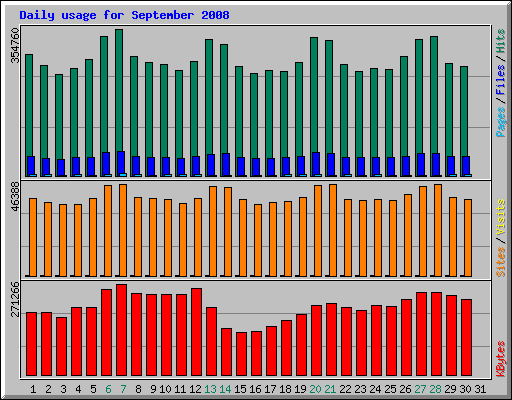Click the orange visits bar for day 21
This screenshot has height=400, width=512.
click(x=333, y=230)
